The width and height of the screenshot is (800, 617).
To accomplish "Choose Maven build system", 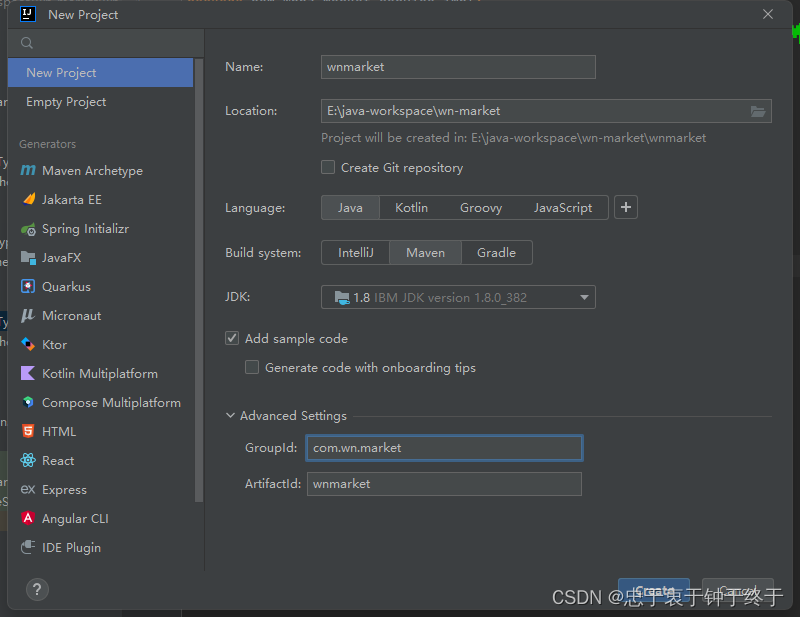I will coord(426,253).
